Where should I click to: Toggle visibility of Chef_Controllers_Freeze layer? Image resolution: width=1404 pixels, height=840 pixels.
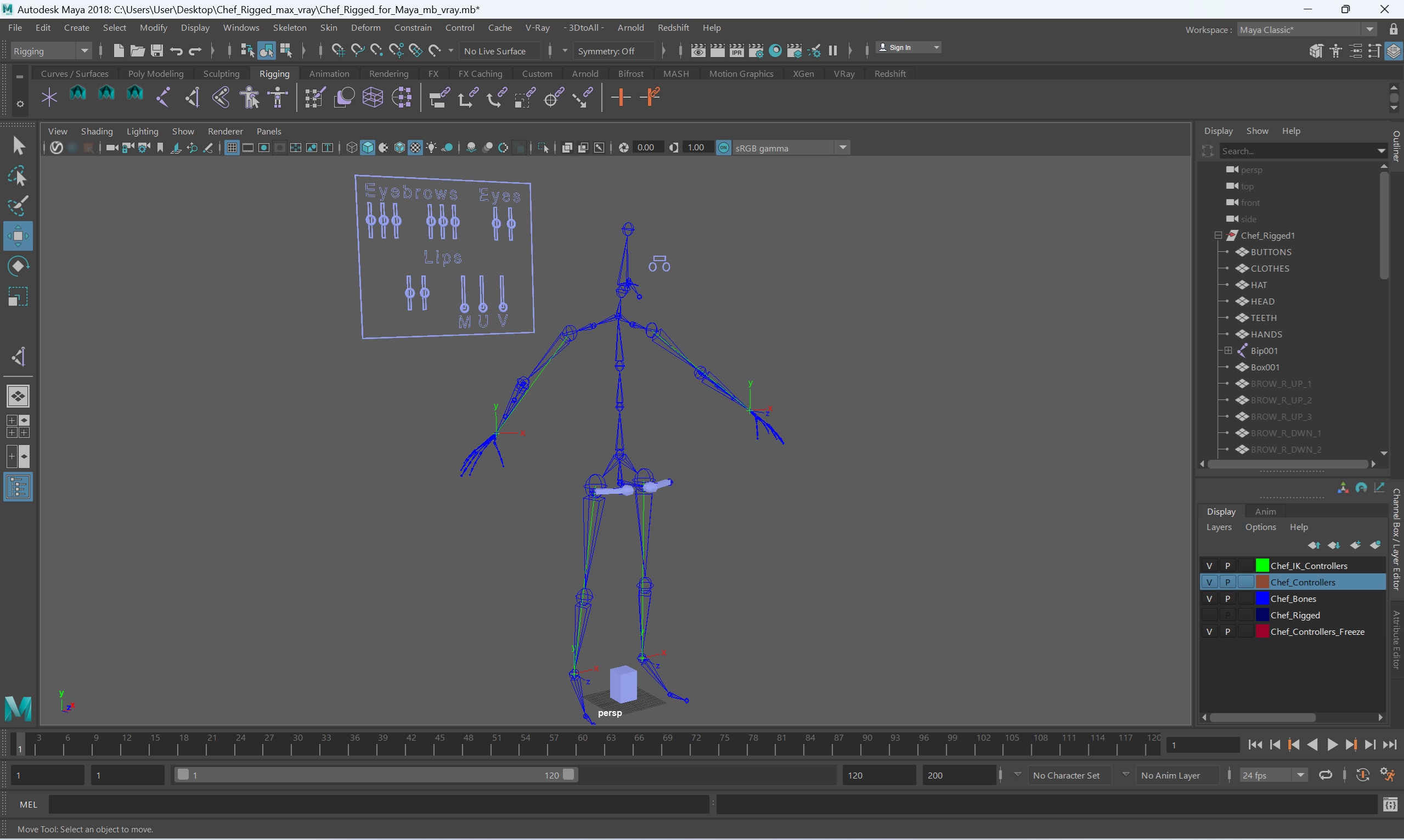1209,631
